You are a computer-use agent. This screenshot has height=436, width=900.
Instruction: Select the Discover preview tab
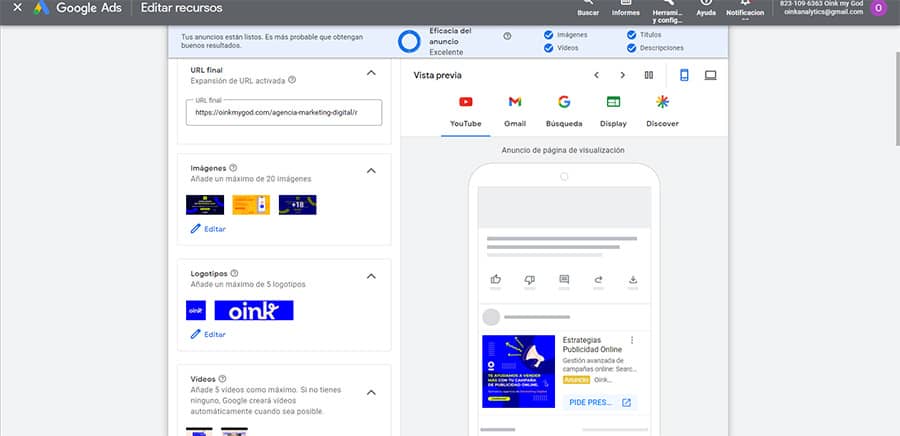[x=662, y=112]
